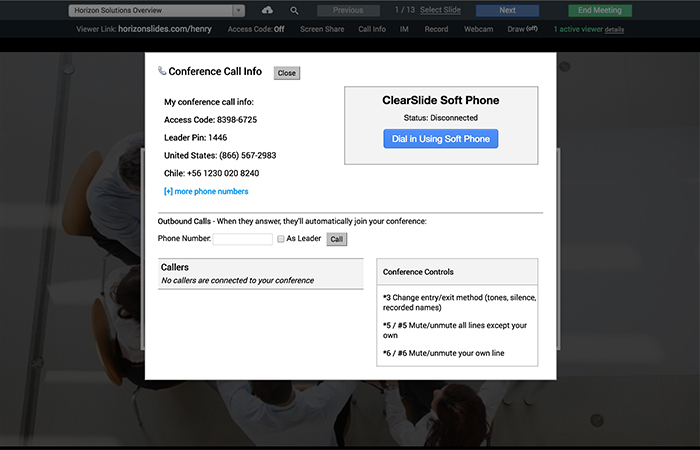Click Dial in Using Soft Phone
This screenshot has height=450, width=700.
click(441, 139)
